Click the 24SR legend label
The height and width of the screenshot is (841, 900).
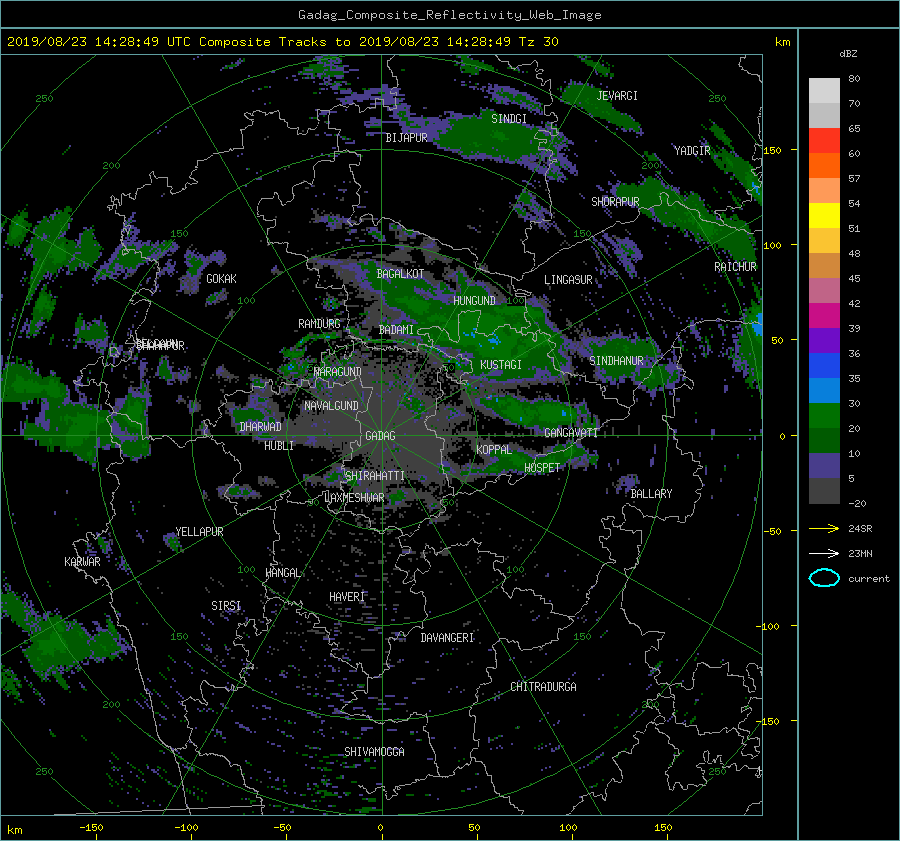coord(860,529)
